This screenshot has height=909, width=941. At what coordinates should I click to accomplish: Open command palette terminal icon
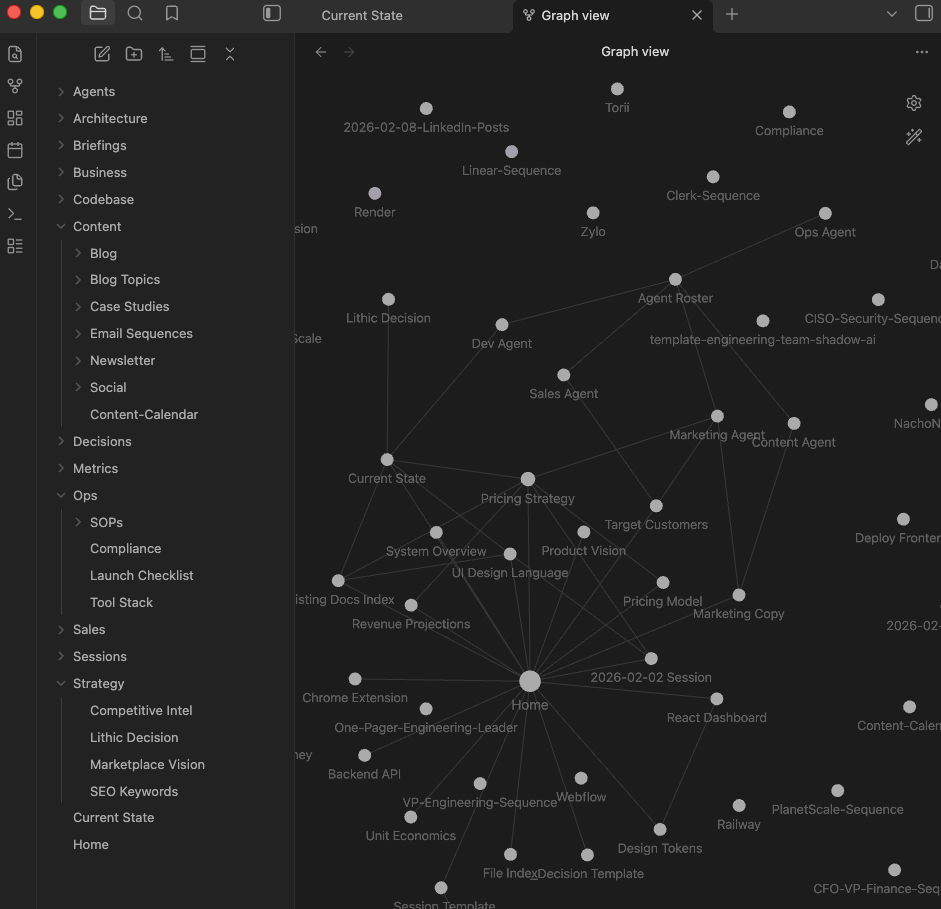[x=15, y=214]
